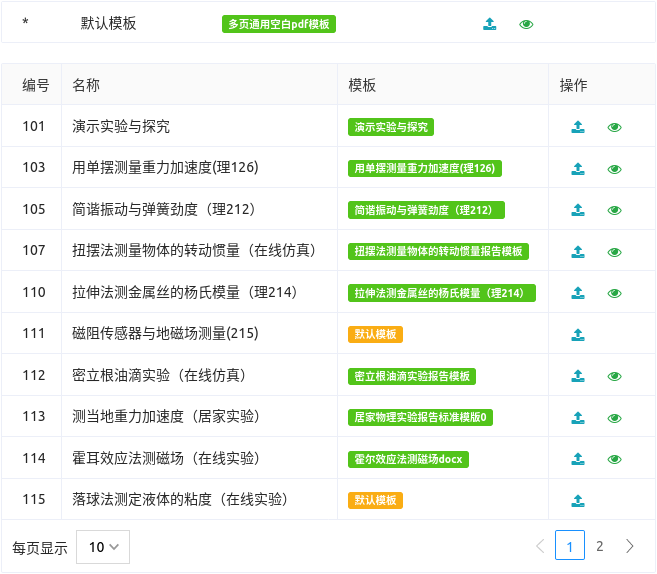Upload template for 拉伸法测金属丝的杨氏模量
Image resolution: width=657 pixels, height=574 pixels.
pyautogui.click(x=578, y=293)
